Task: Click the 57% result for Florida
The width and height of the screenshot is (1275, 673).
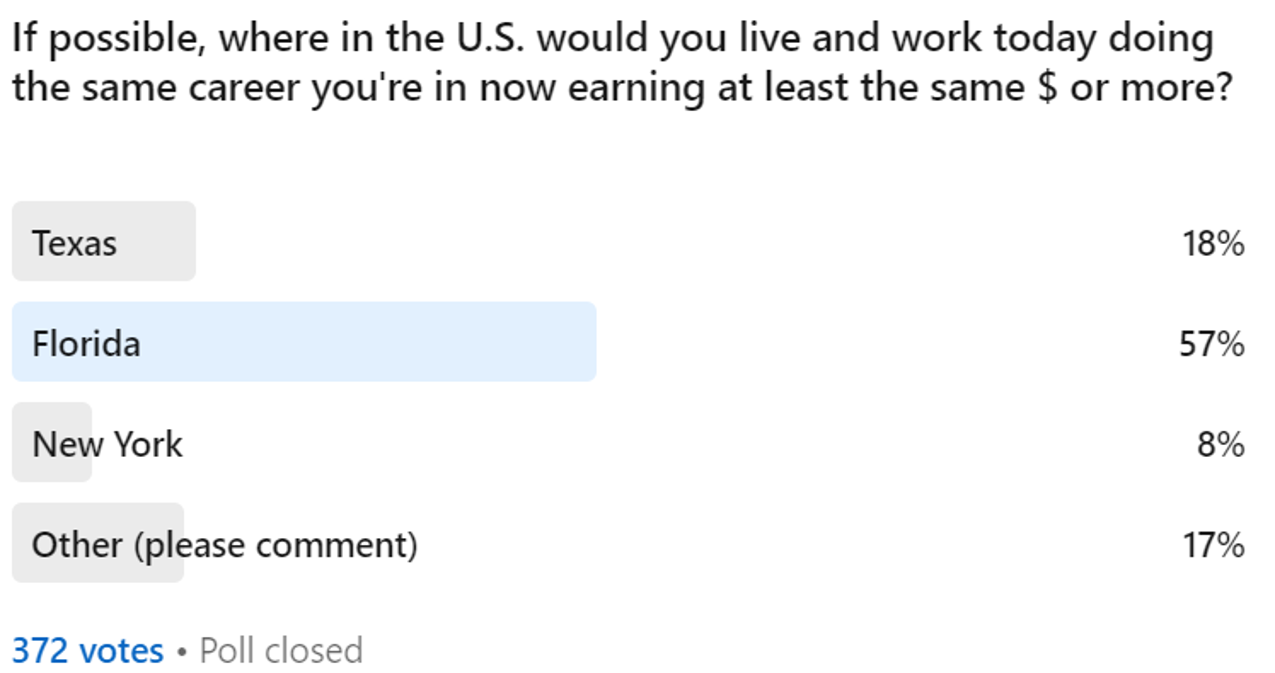Action: click(1212, 344)
